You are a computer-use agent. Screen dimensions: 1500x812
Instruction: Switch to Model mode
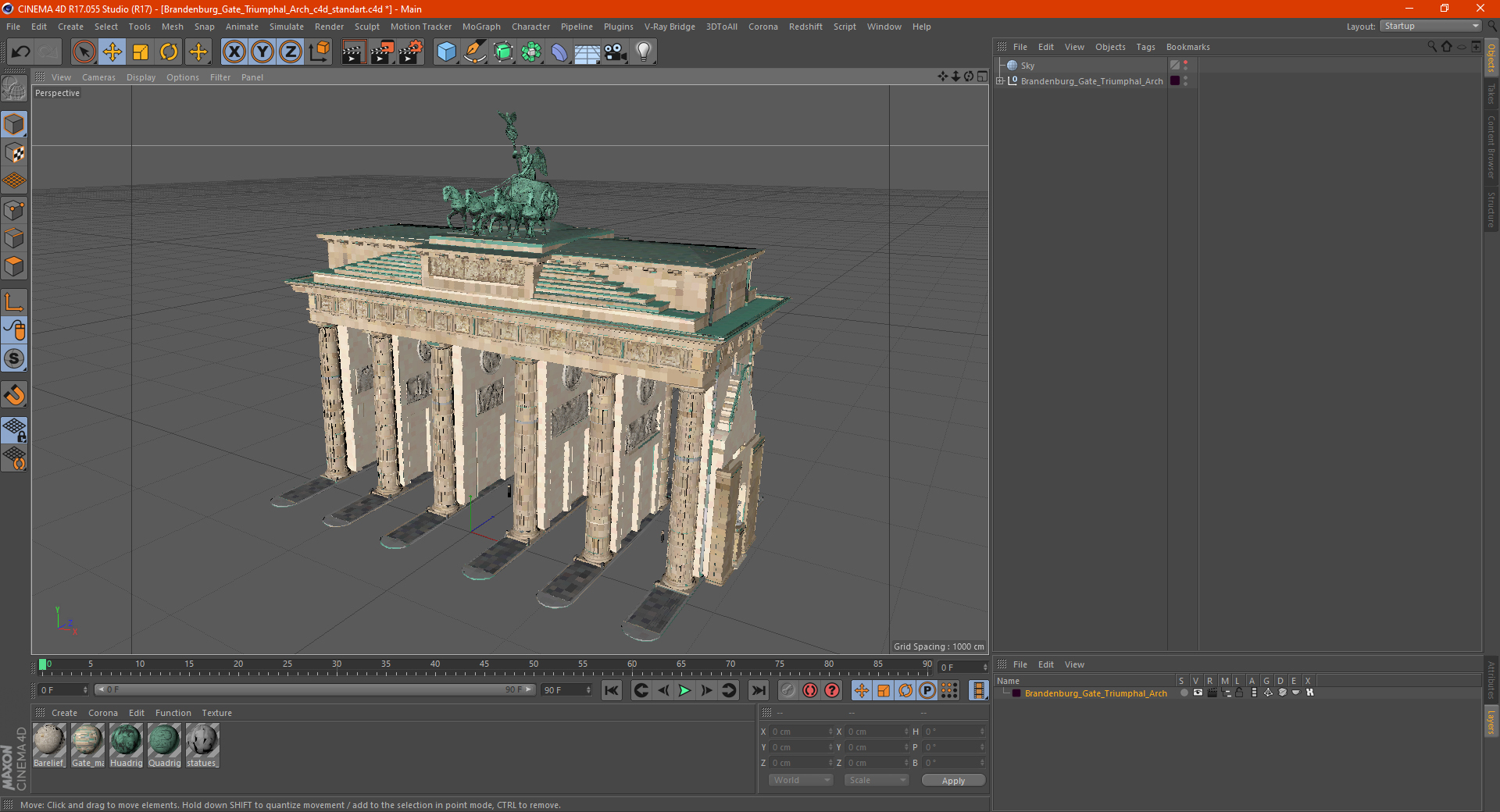[14, 124]
